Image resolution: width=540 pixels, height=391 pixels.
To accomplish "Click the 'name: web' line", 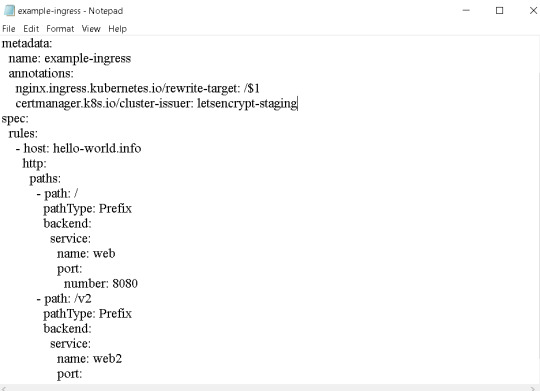I will [x=86, y=254].
